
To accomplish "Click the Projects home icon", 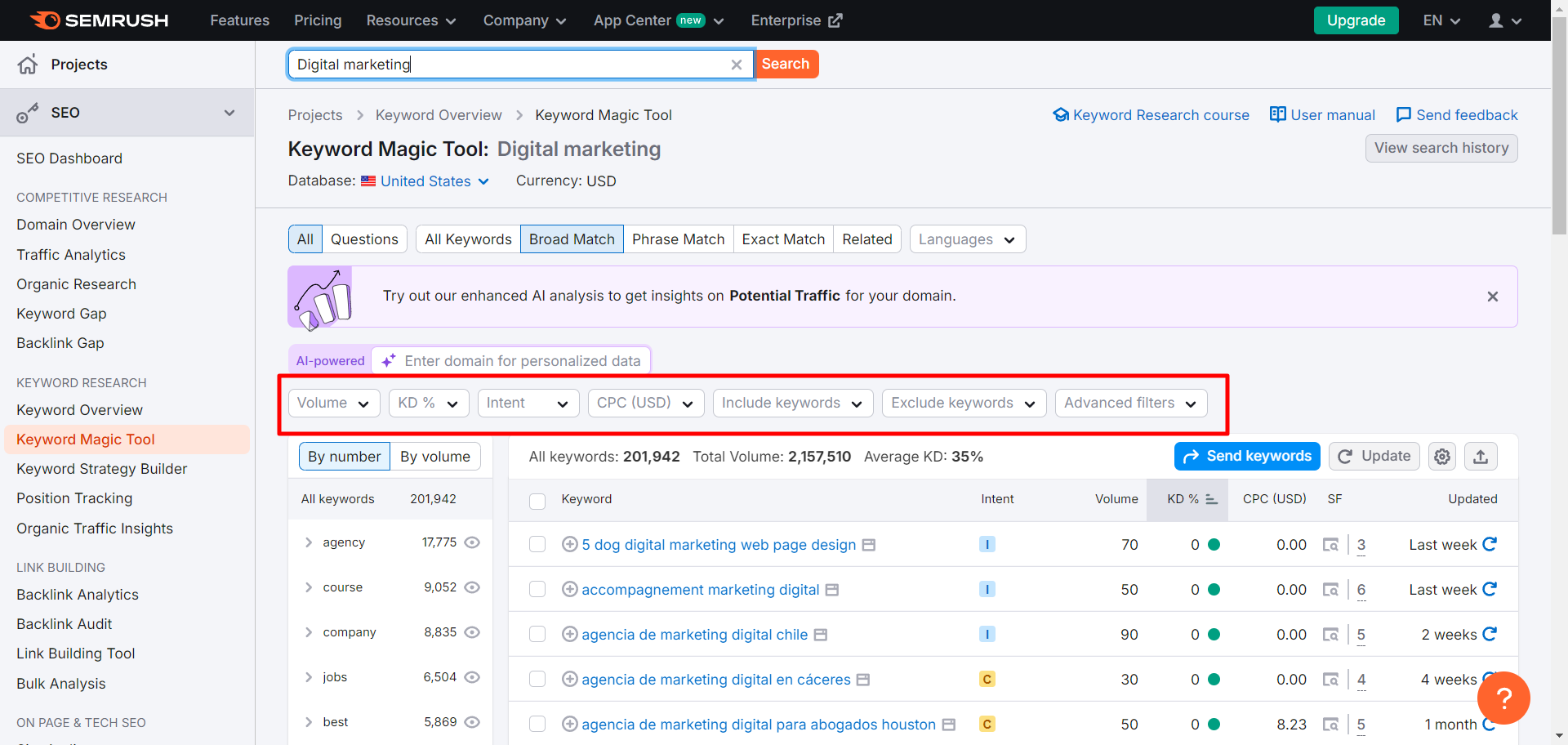I will [x=28, y=65].
